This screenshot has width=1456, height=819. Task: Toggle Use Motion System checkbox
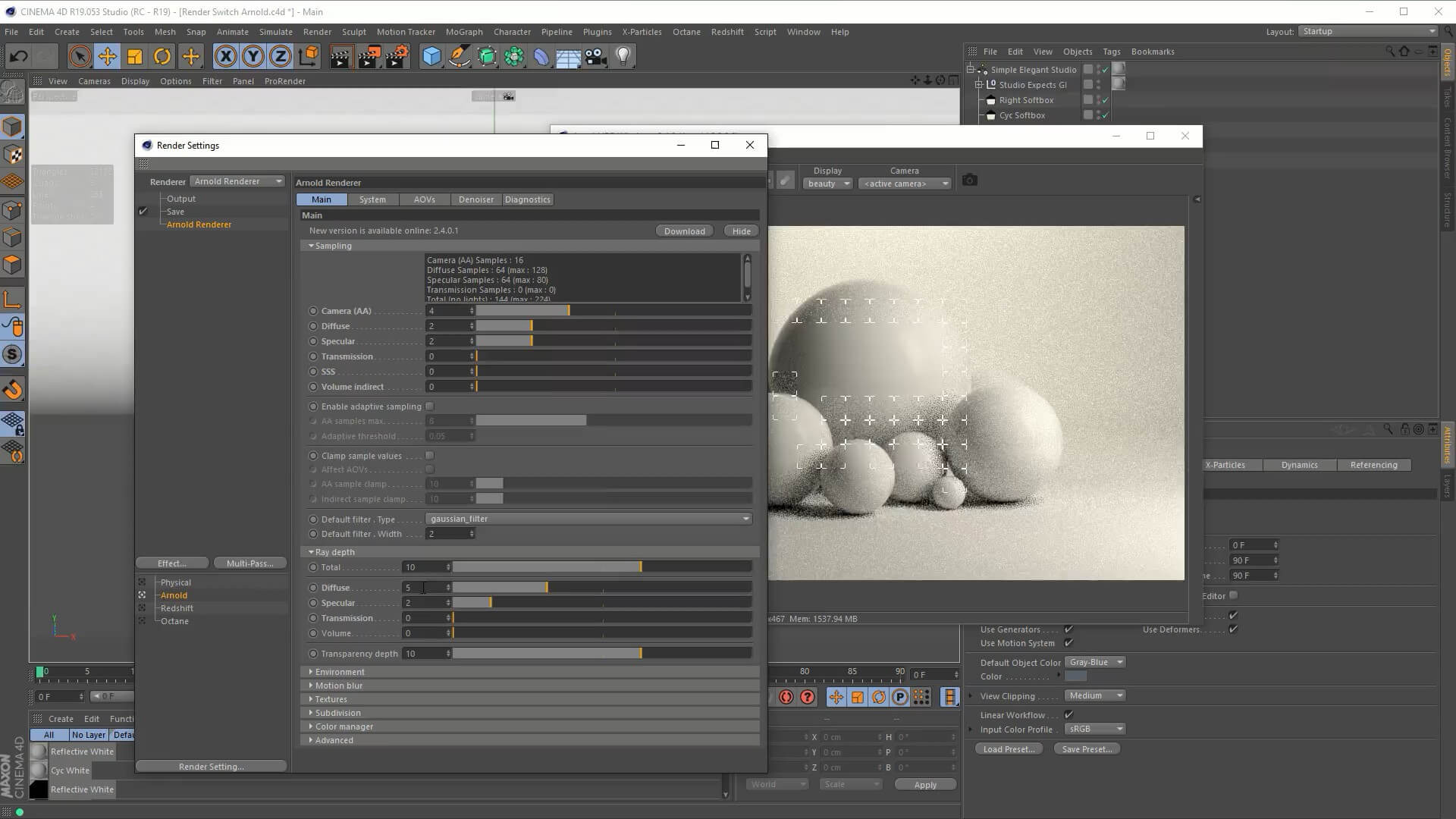1068,642
